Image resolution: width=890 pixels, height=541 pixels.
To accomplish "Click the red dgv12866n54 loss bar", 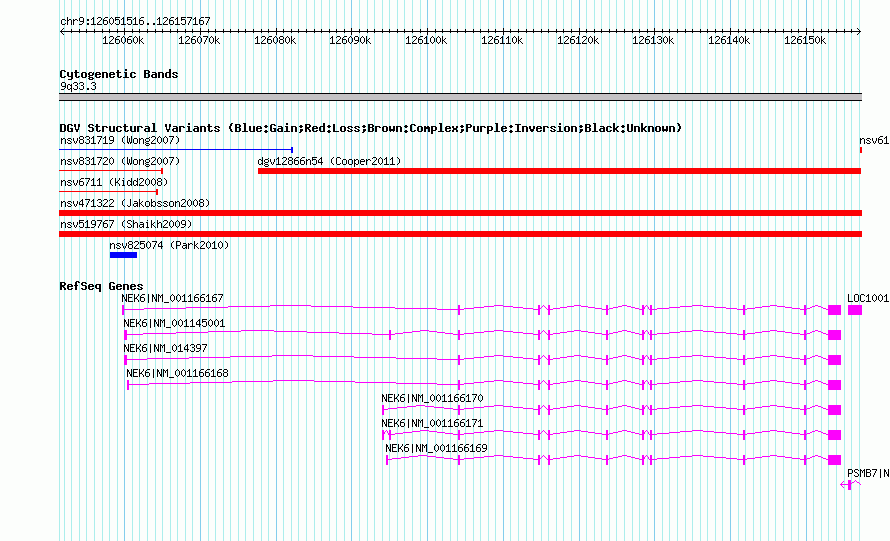I will pyautogui.click(x=559, y=171).
